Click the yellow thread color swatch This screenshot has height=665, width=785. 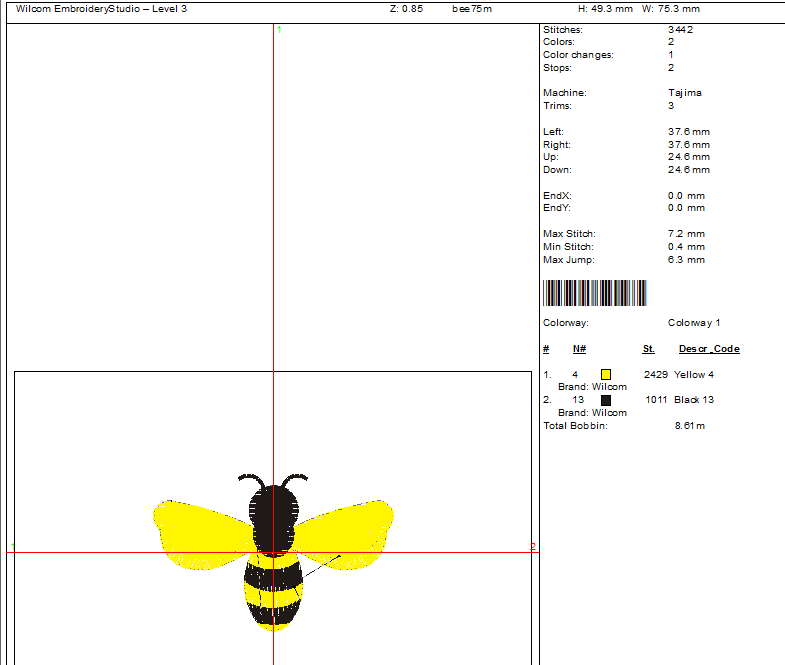(606, 375)
